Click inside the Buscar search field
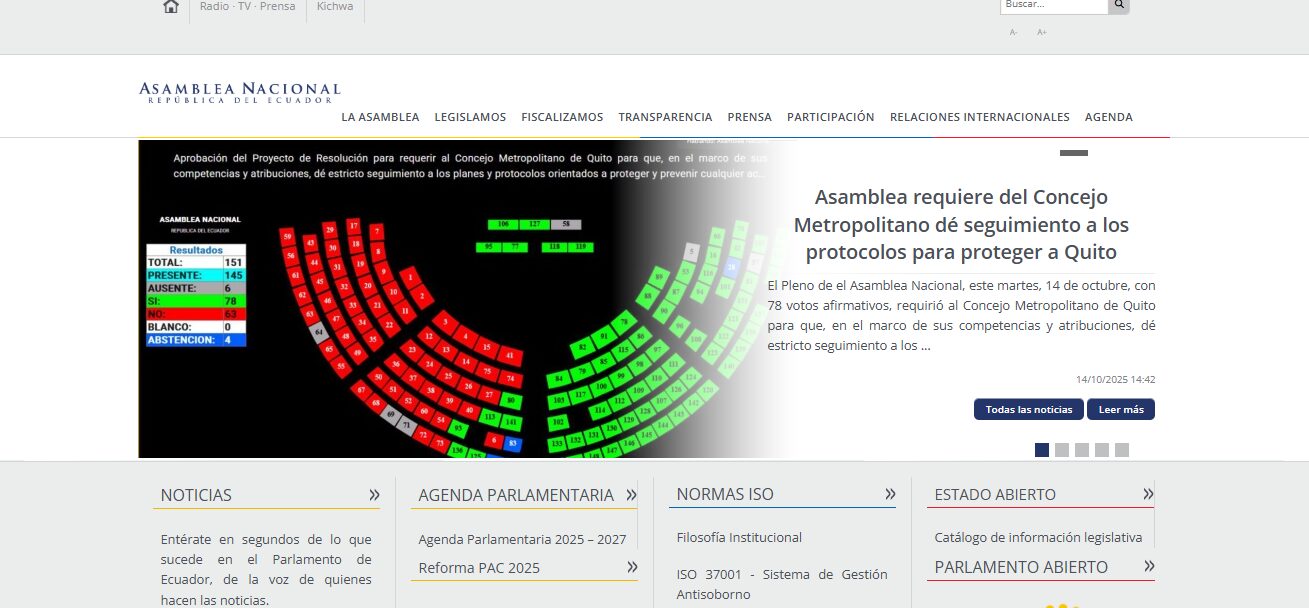This screenshot has height=608, width=1309. pyautogui.click(x=1053, y=5)
